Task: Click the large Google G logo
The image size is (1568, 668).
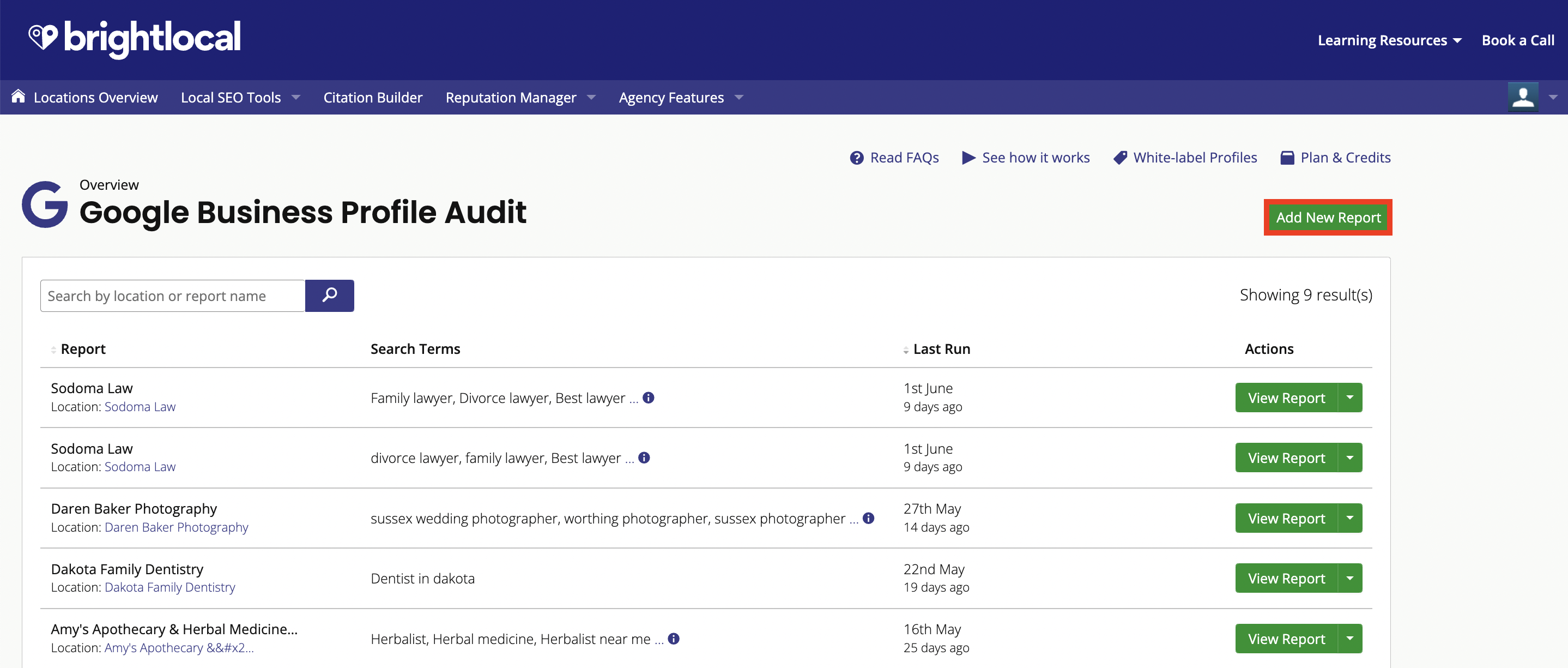Action: click(45, 204)
